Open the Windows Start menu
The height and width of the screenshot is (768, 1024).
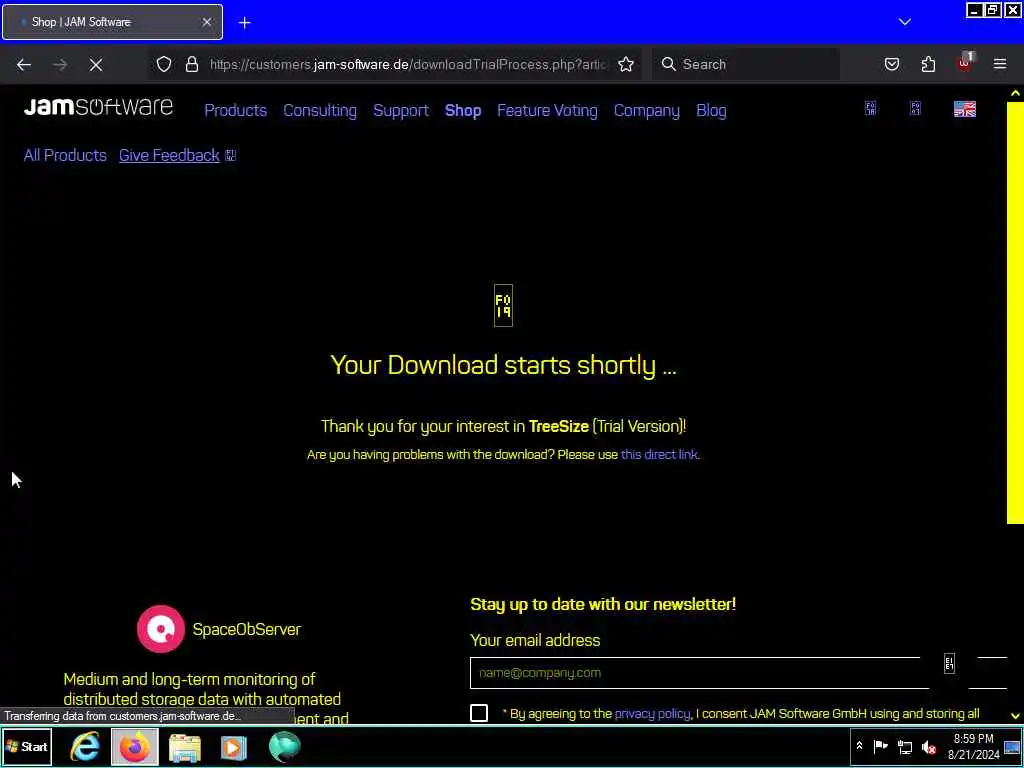(x=26, y=746)
